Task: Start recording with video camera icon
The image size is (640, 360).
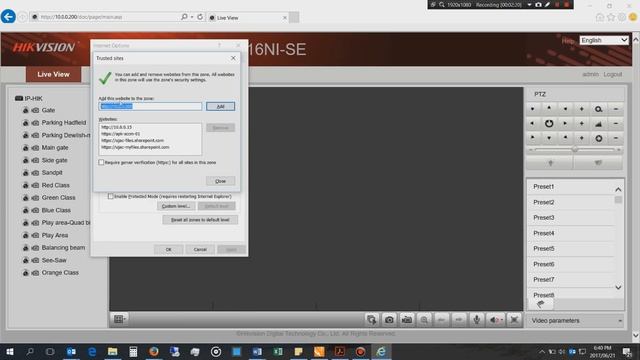Action: pyautogui.click(x=407, y=320)
